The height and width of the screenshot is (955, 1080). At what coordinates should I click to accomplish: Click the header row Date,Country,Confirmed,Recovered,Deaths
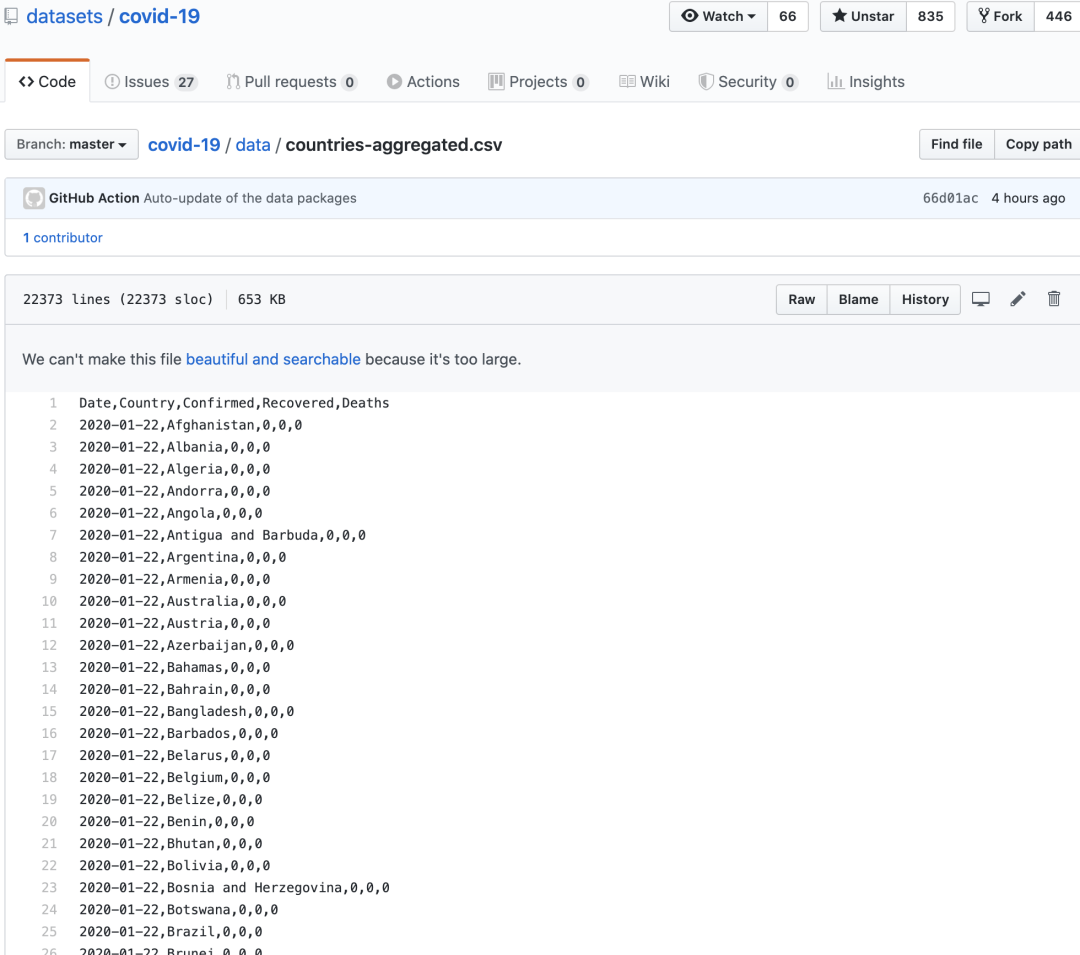pyautogui.click(x=234, y=403)
